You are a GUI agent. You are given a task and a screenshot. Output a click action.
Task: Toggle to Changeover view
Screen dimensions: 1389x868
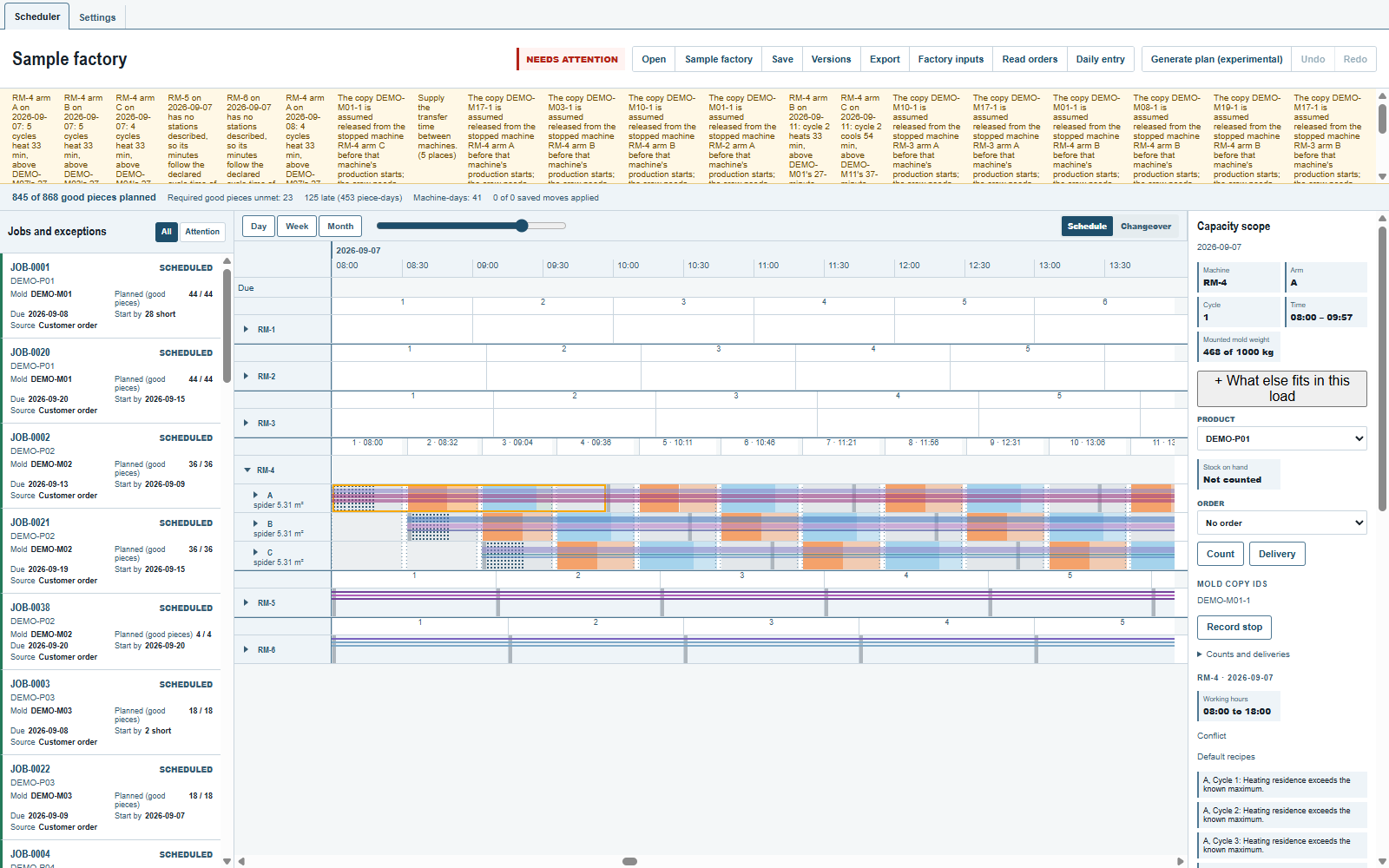1146,227
